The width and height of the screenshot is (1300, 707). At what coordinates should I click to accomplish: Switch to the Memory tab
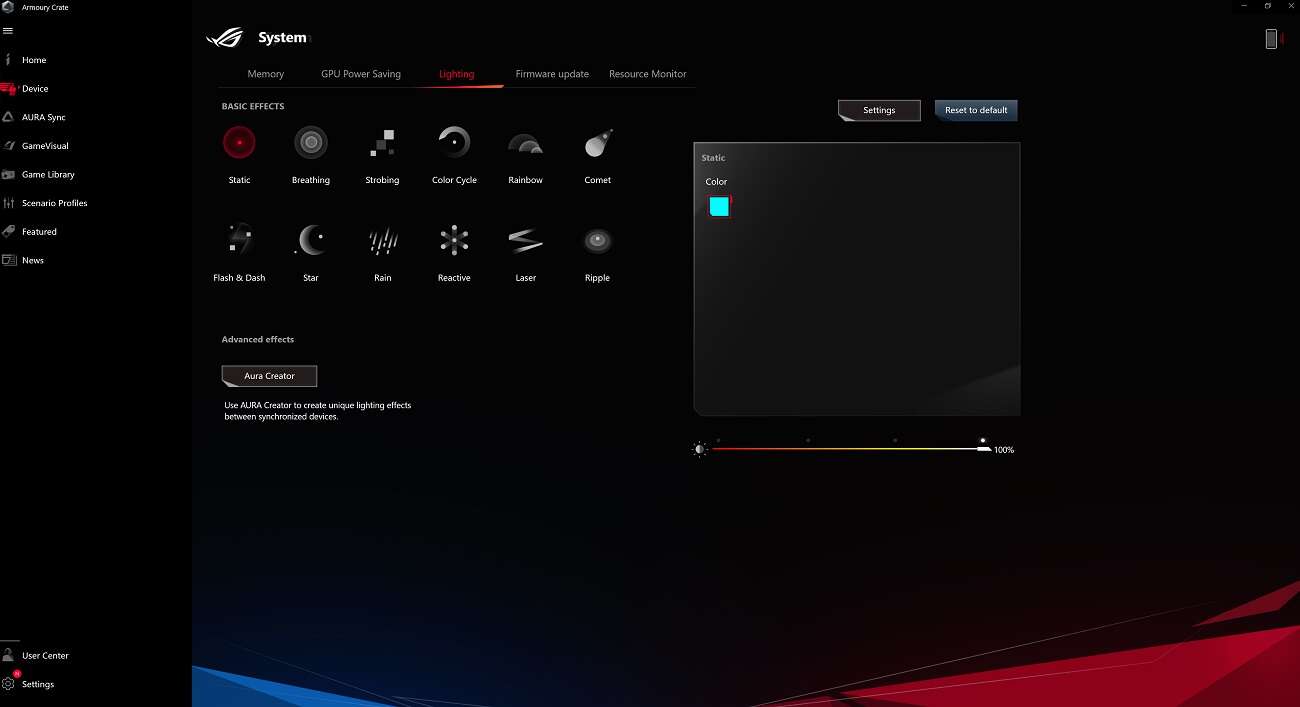(266, 74)
